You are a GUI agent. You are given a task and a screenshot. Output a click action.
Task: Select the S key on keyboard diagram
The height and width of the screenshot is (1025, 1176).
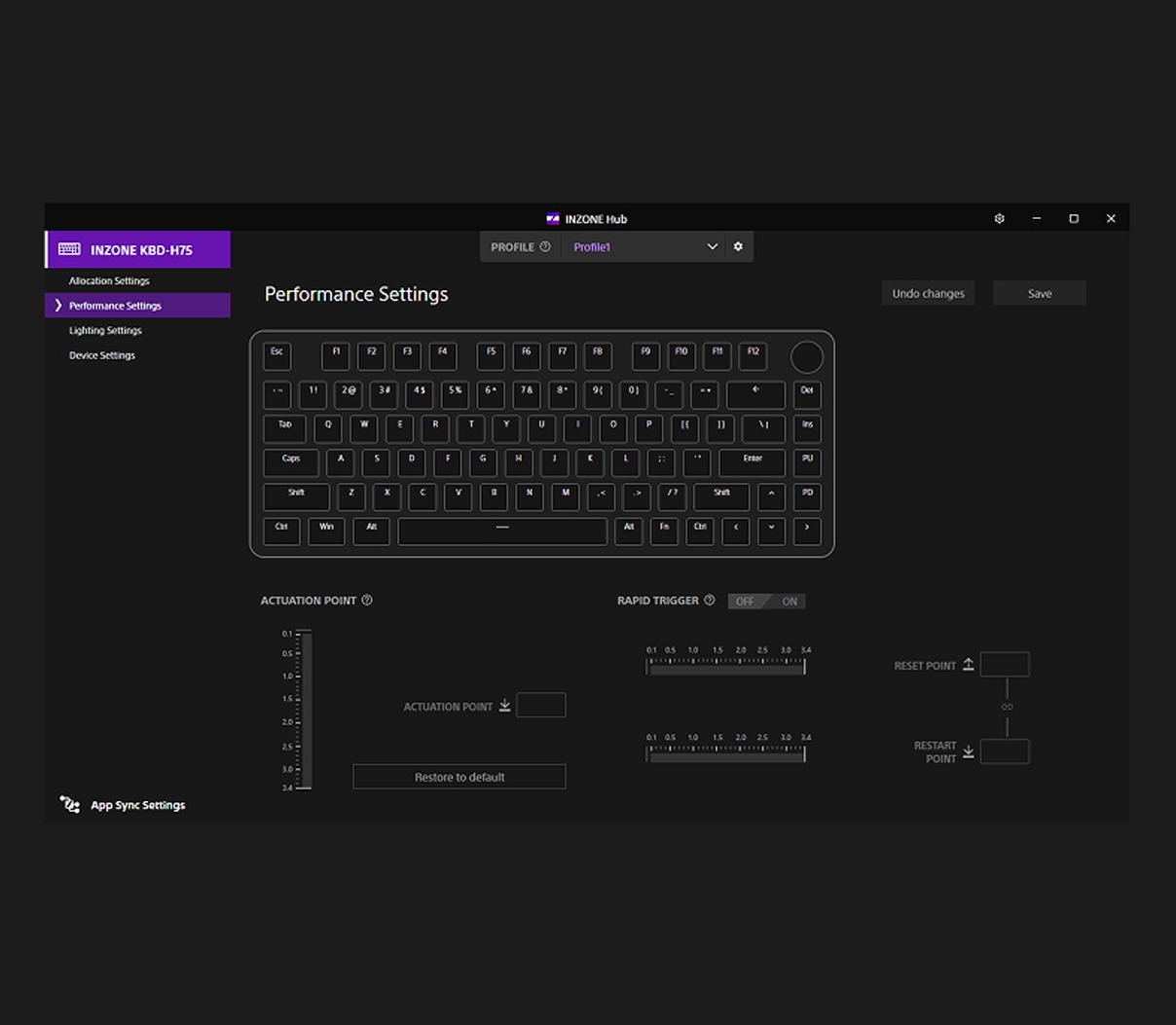point(377,463)
